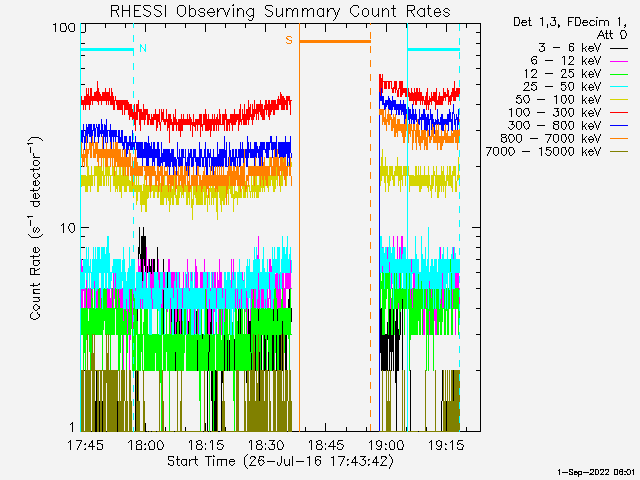This screenshot has width=640, height=480.
Task: Click the olive line swatch for 7000 - 15000 keV
Action: coord(619,152)
